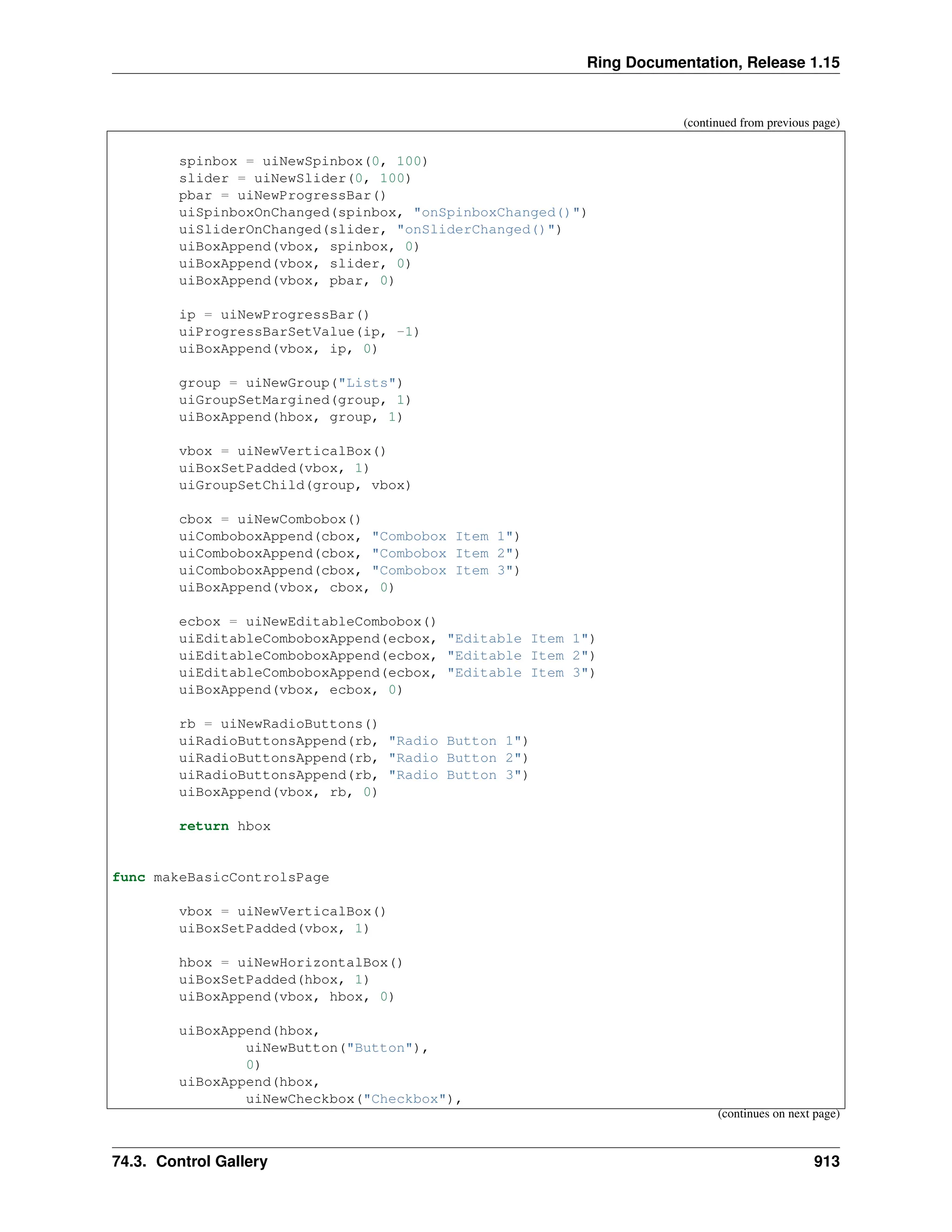Screen dimensions: 952x1232
Task: Click the 'continued from previous page' note
Action: tap(761, 123)
